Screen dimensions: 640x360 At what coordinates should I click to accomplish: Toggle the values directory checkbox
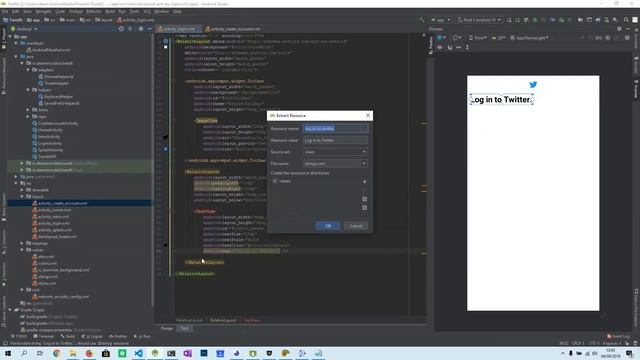[275, 181]
